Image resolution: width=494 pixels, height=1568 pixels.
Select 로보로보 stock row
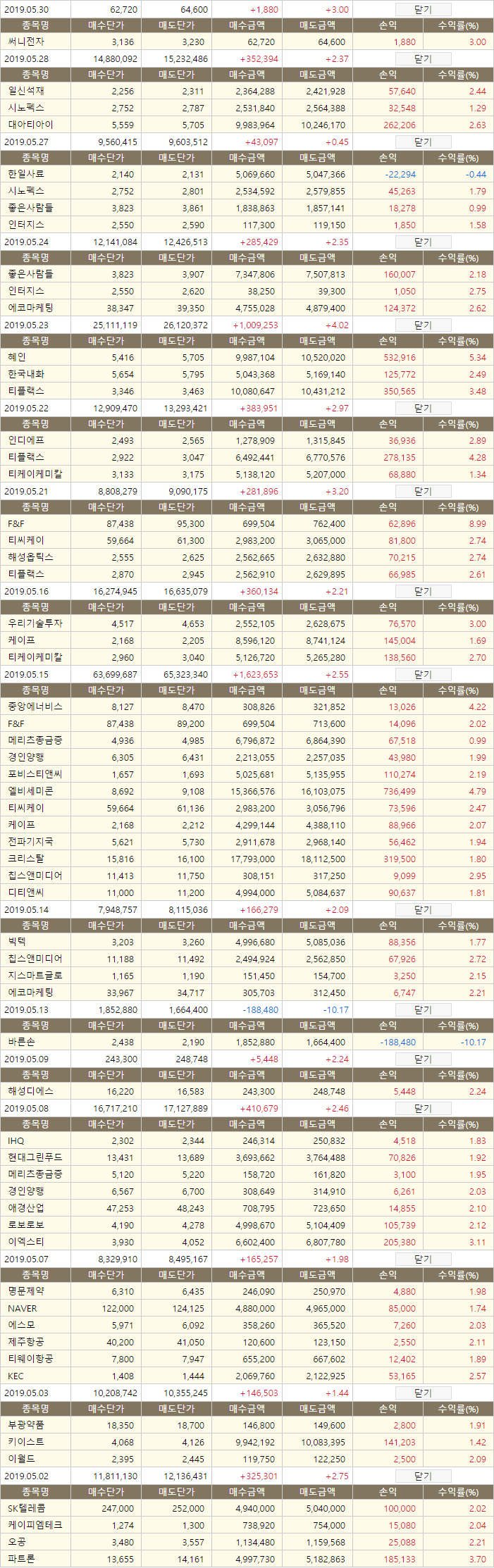pos(25,1225)
